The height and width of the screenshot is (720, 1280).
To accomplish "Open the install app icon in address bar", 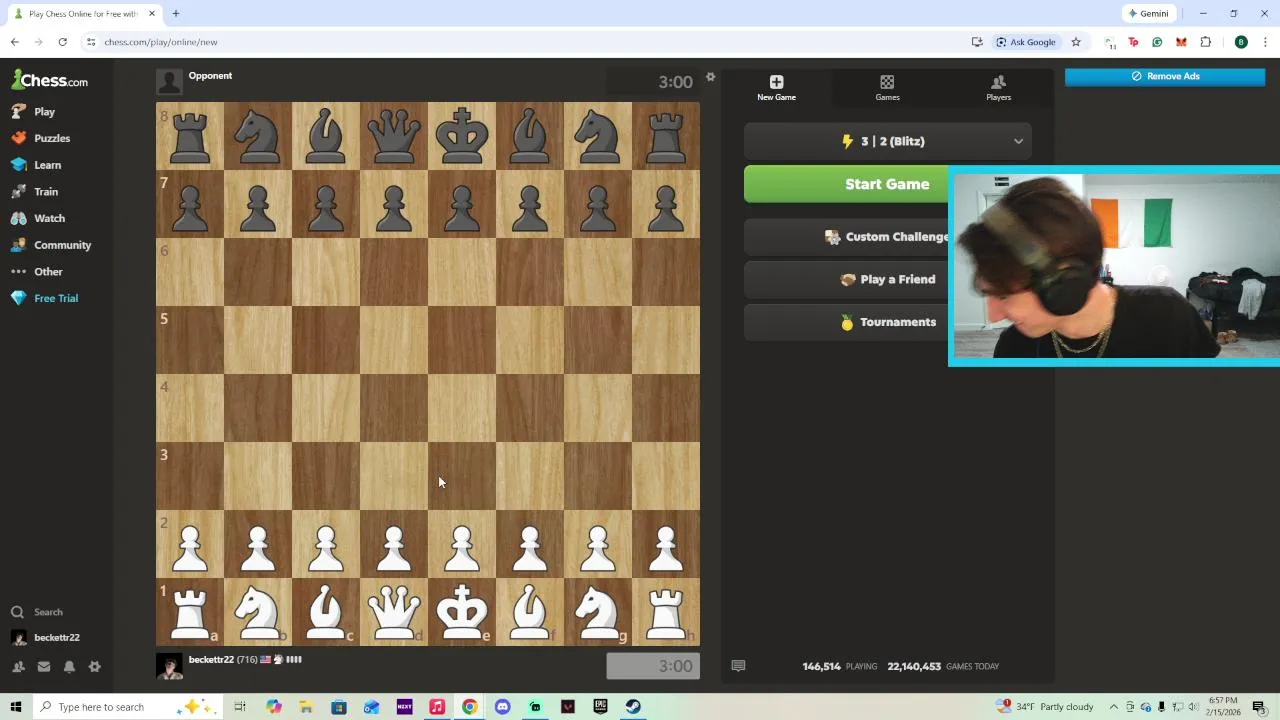I will [977, 42].
